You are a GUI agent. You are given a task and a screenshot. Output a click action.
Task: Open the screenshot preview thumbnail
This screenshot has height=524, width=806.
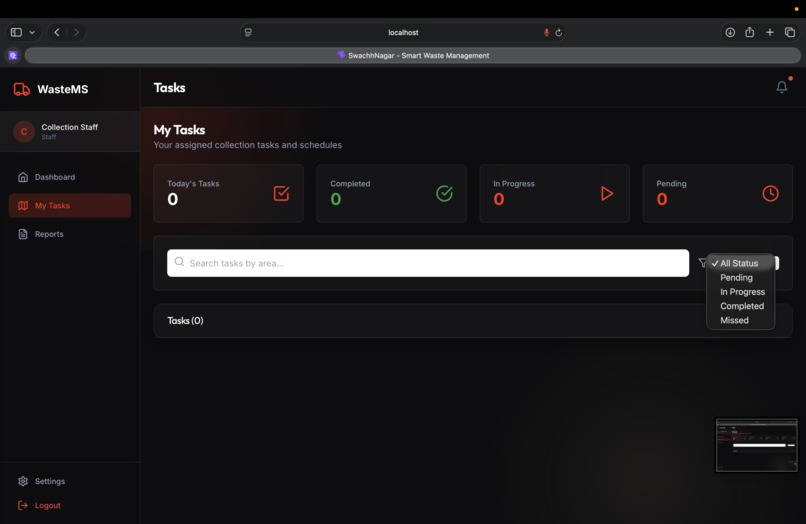click(x=756, y=445)
